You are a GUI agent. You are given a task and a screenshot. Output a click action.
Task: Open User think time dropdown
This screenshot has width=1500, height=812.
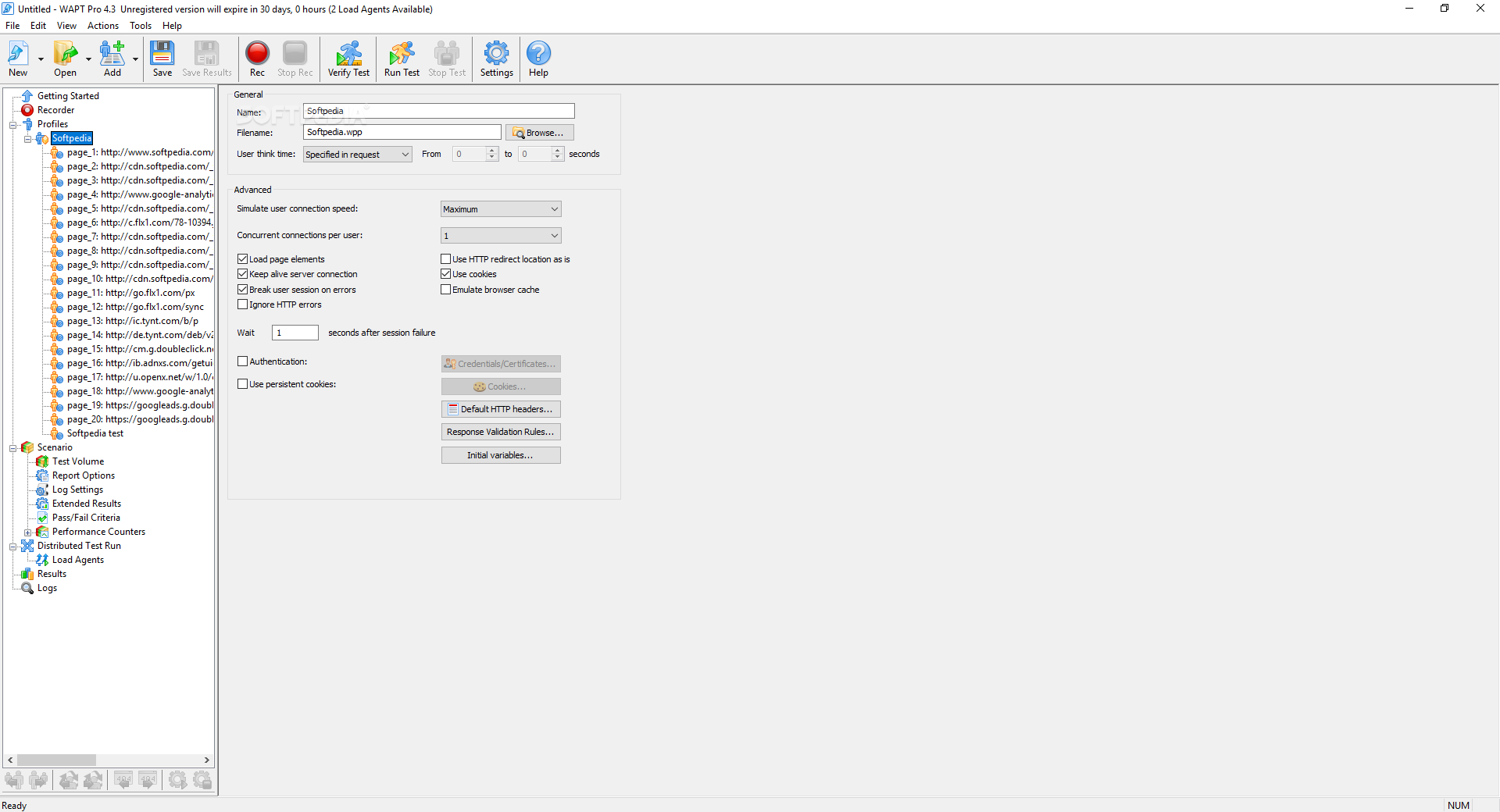pyautogui.click(x=357, y=155)
